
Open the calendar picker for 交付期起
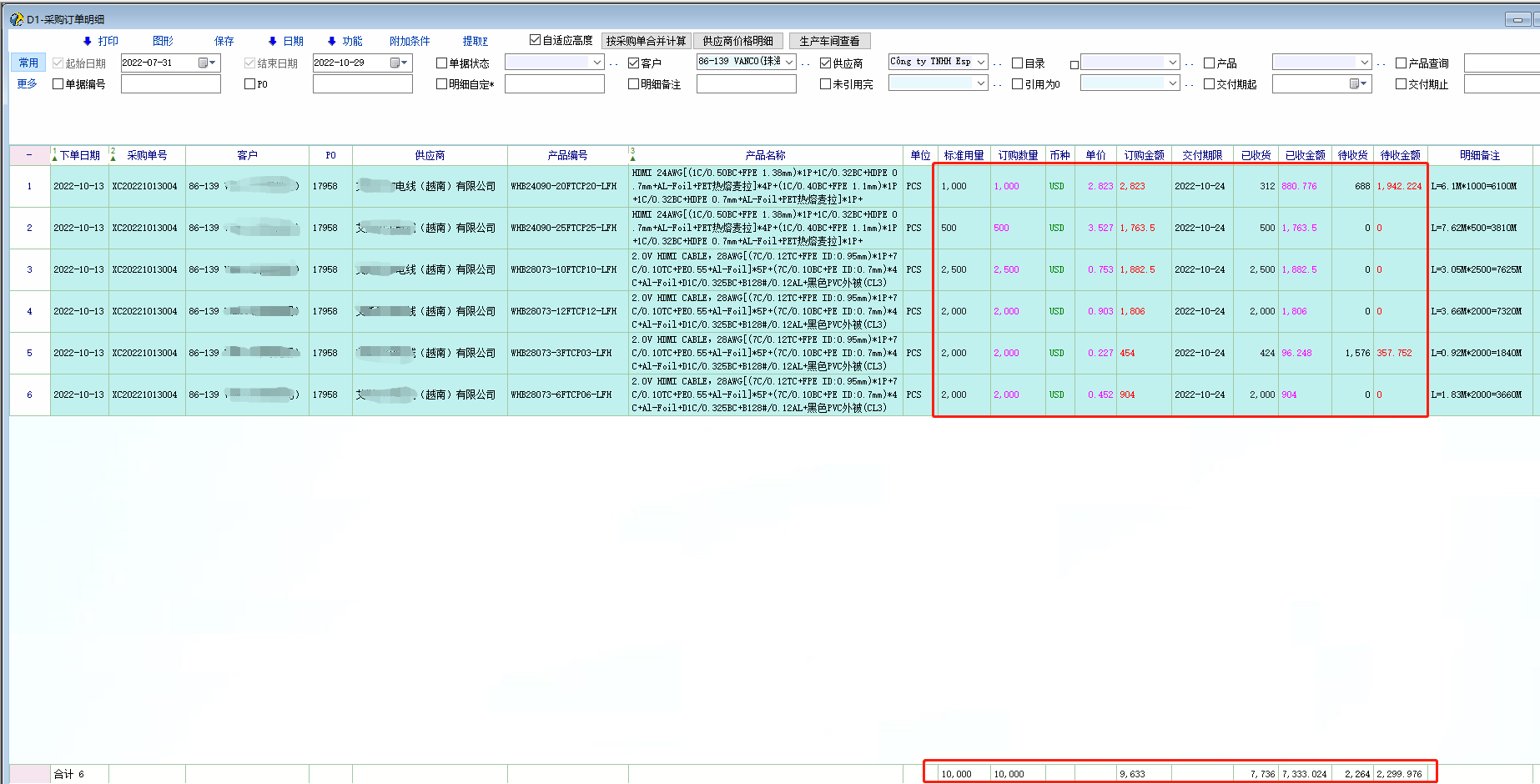[x=1358, y=83]
